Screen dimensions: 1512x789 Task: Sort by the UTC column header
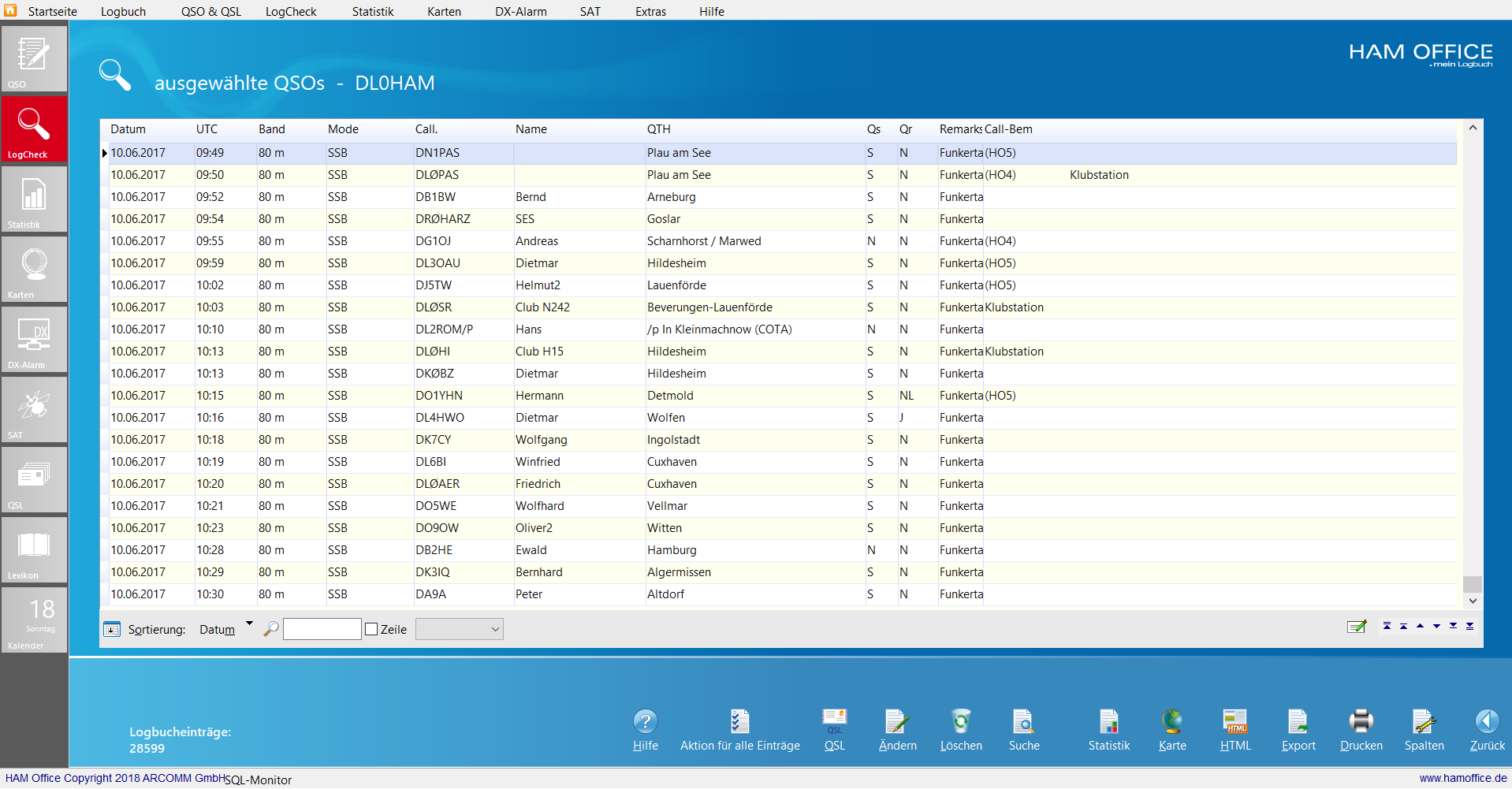(x=207, y=129)
